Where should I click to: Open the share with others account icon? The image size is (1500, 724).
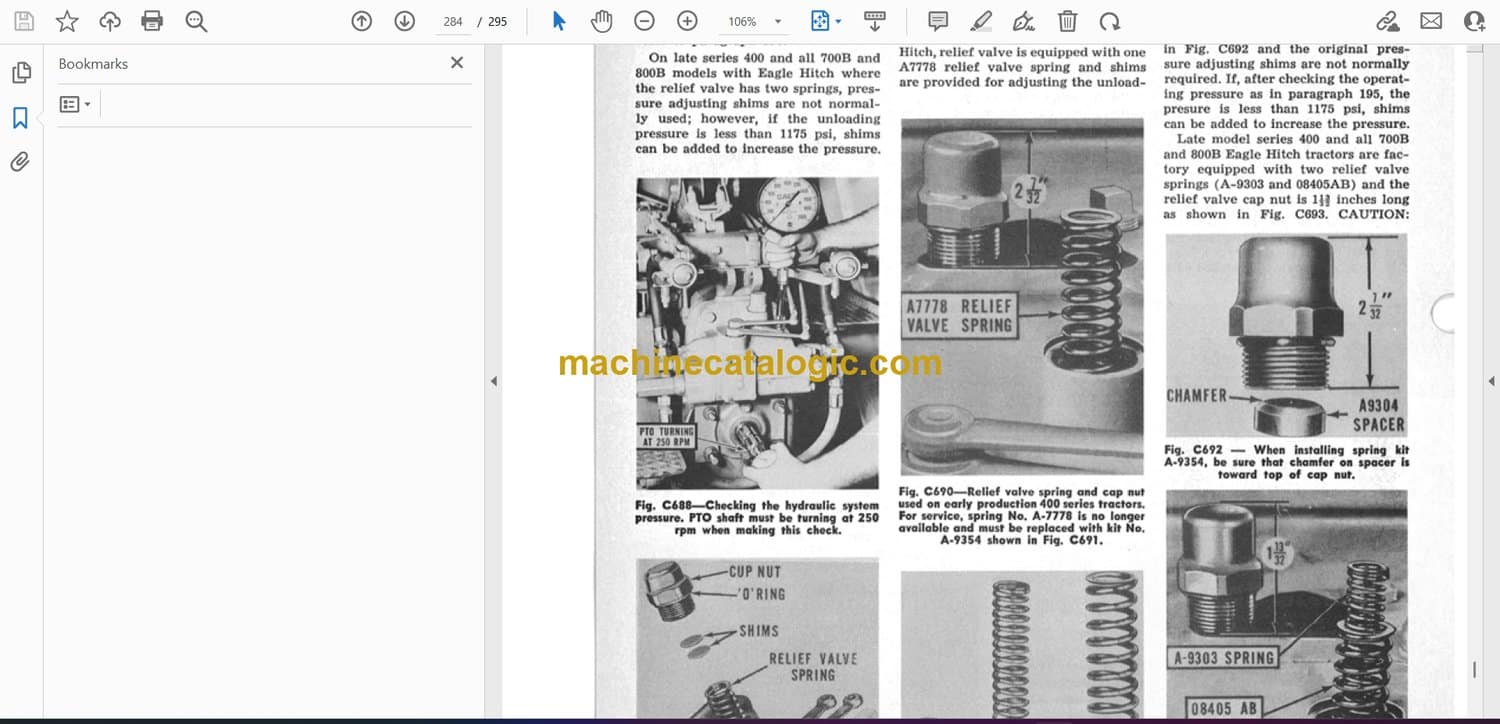pos(1474,21)
